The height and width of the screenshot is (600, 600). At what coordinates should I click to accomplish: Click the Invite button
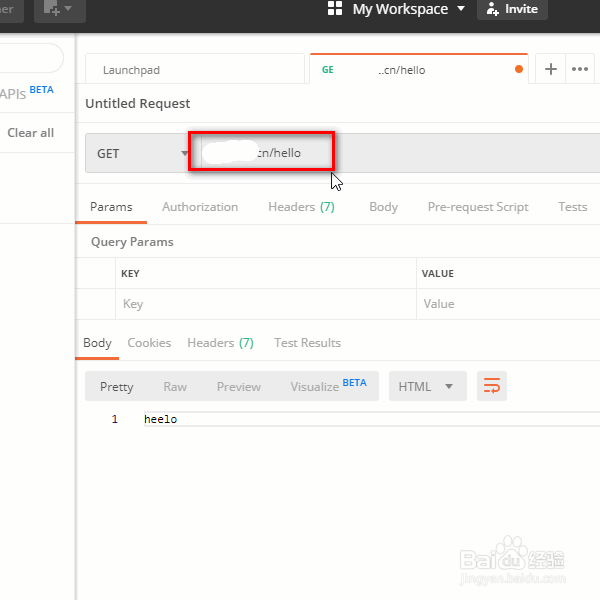click(x=512, y=9)
